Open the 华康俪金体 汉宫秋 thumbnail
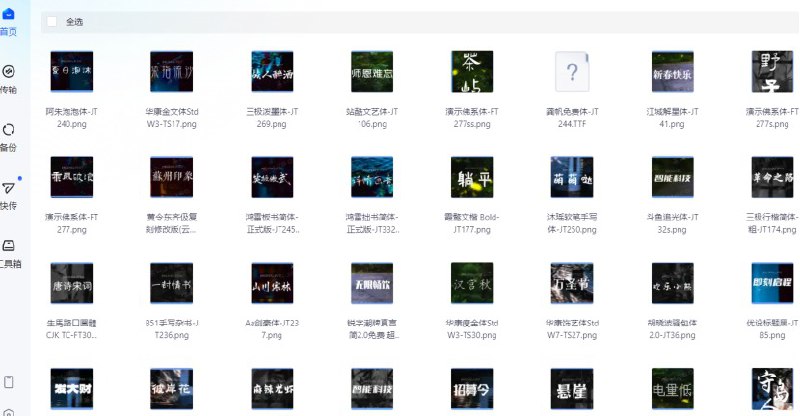This screenshot has width=800, height=416. click(x=472, y=283)
